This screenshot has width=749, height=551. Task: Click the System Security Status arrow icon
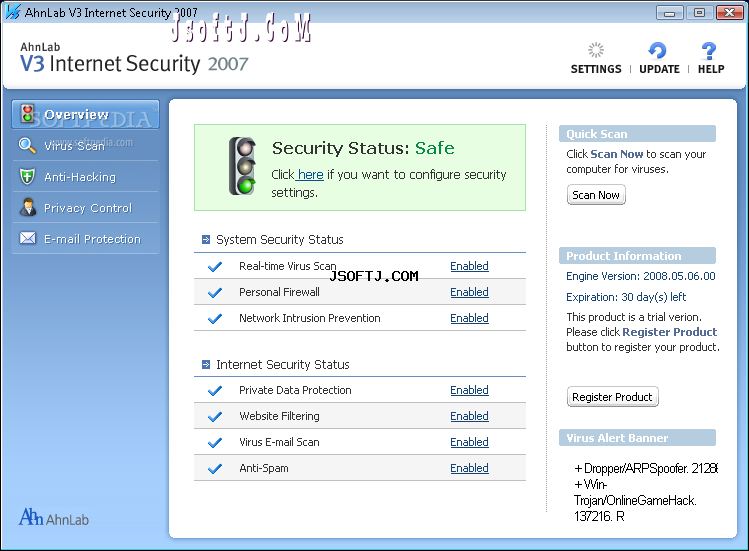pos(206,239)
